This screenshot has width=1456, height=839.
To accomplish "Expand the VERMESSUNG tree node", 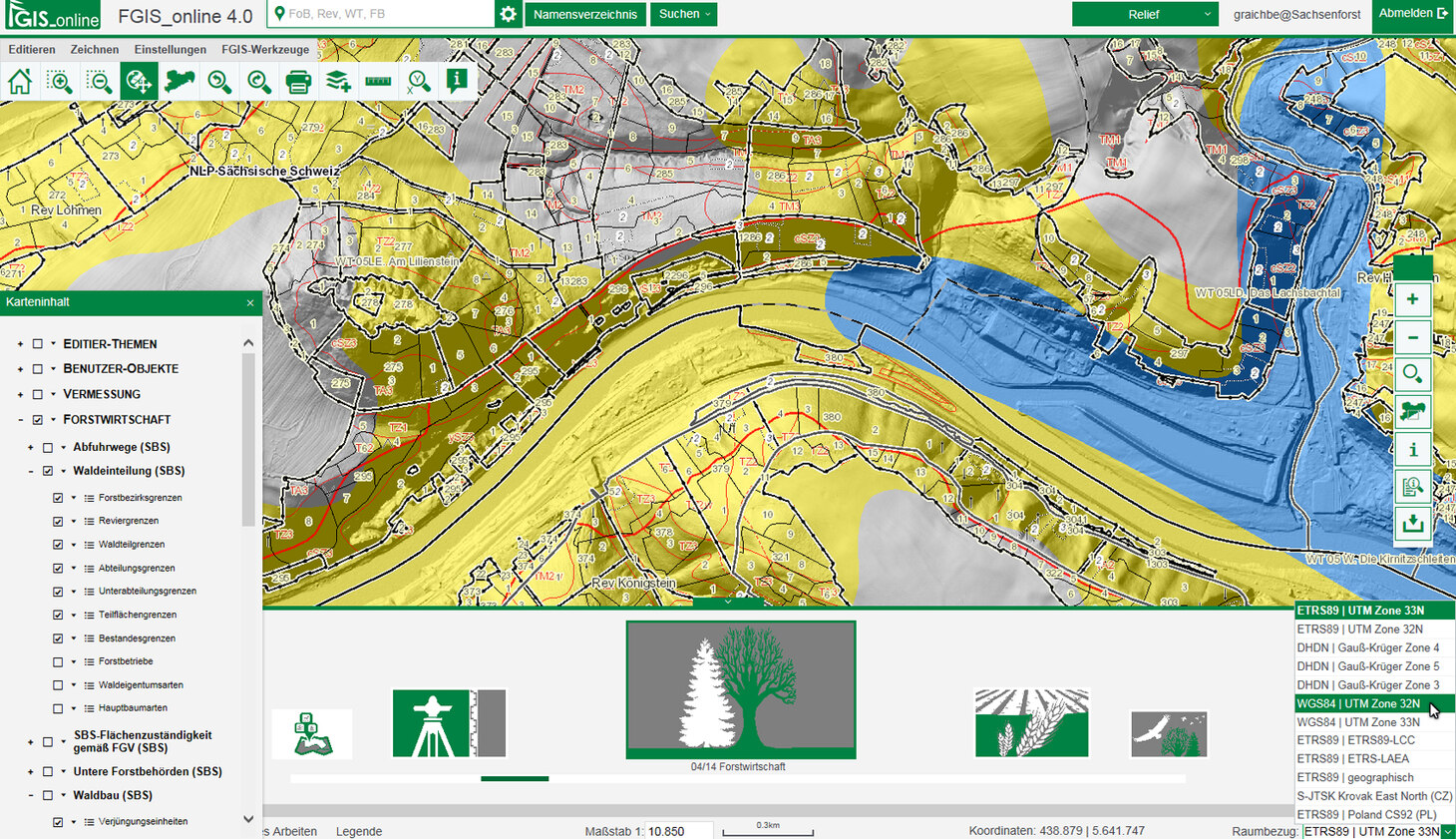I will (18, 393).
